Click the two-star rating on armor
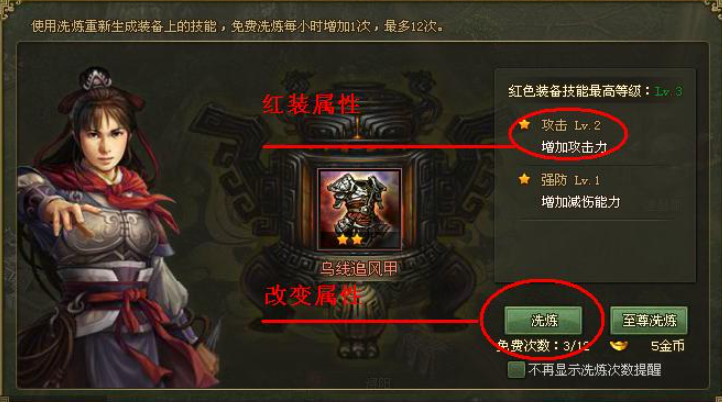This screenshot has height=402, width=722. point(349,239)
